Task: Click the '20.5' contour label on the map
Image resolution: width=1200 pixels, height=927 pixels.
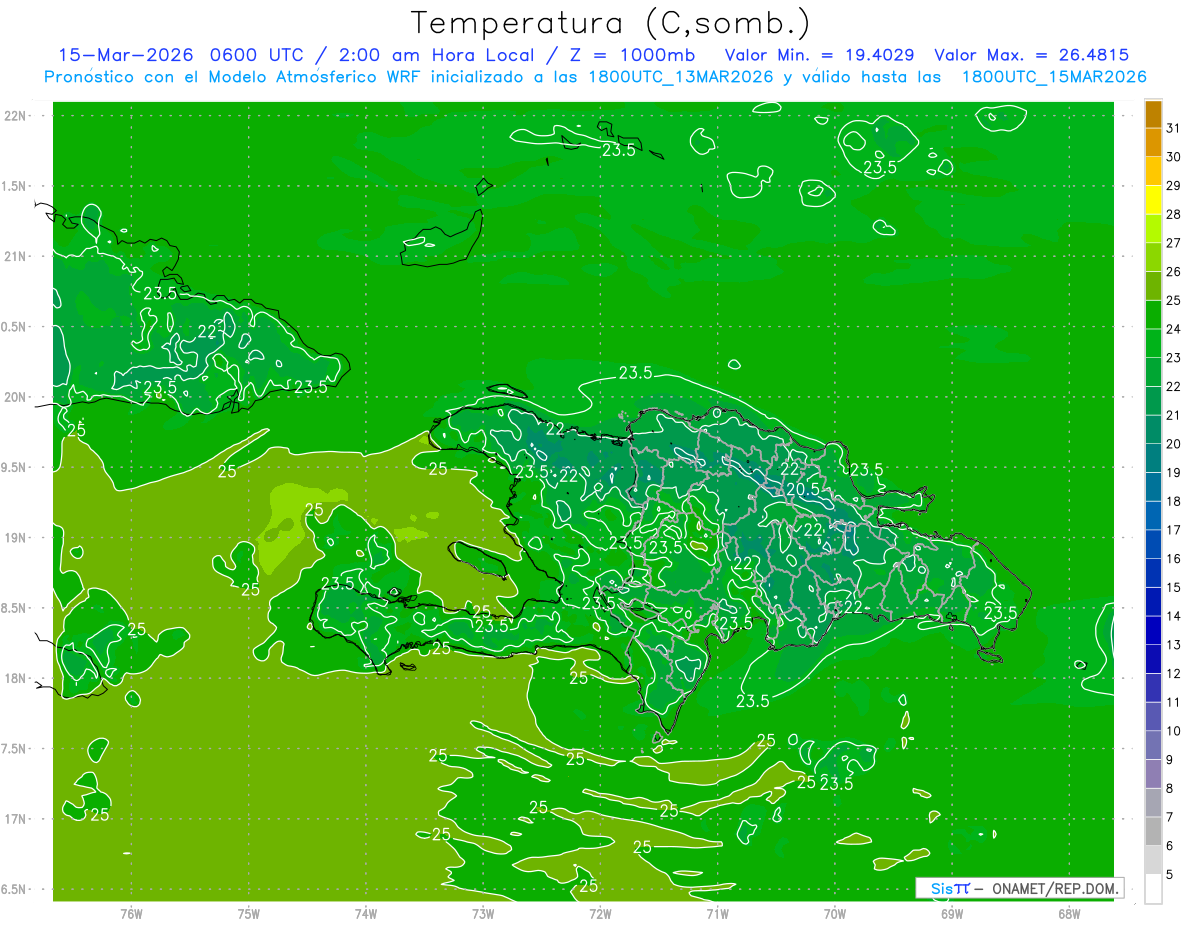Action: (803, 489)
